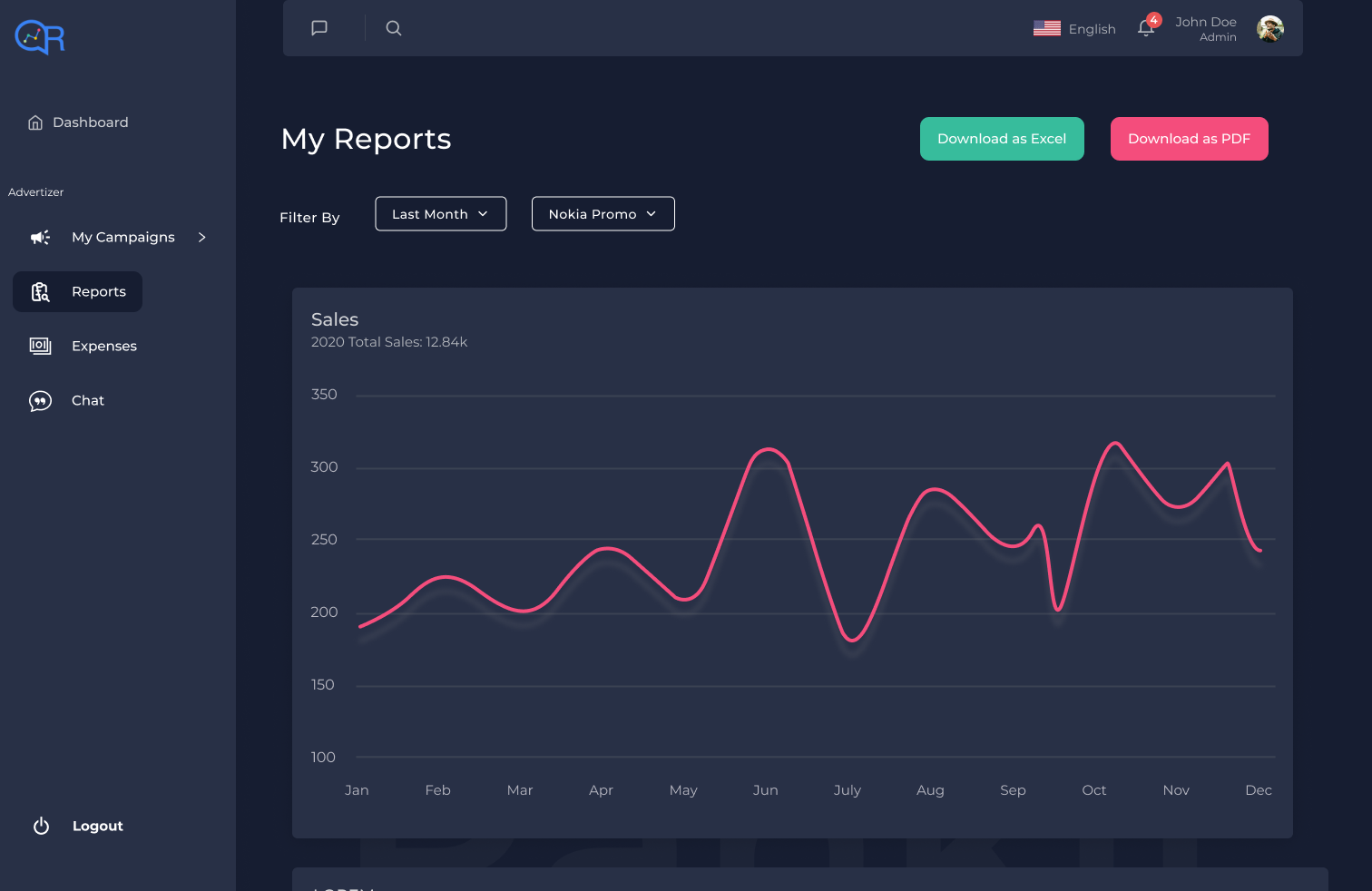The image size is (1372, 891).
Task: Click the US flag language icon
Action: [1047, 28]
